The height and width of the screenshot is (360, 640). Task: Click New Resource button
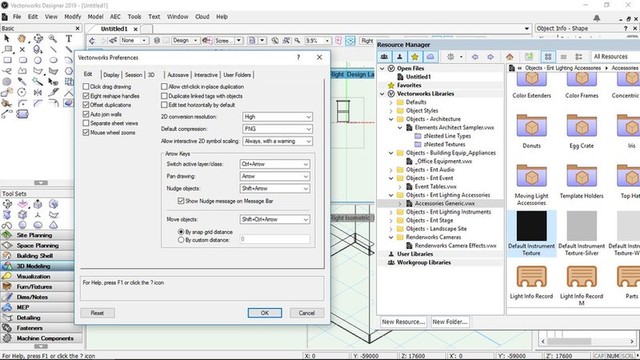[x=403, y=322]
